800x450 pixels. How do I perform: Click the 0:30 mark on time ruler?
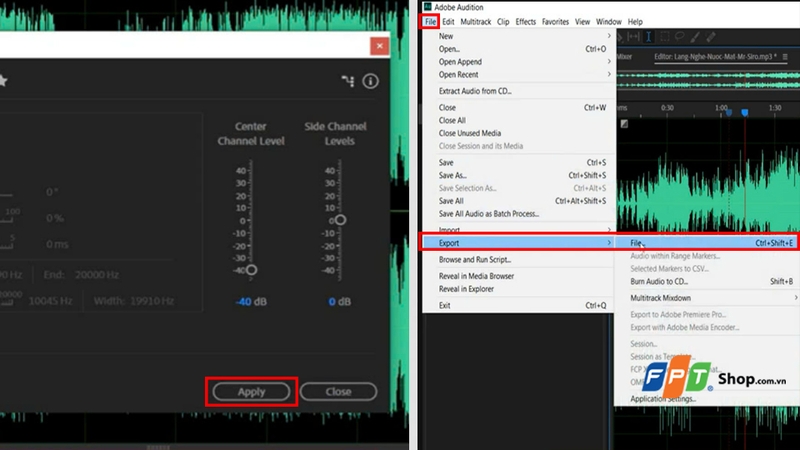click(667, 108)
